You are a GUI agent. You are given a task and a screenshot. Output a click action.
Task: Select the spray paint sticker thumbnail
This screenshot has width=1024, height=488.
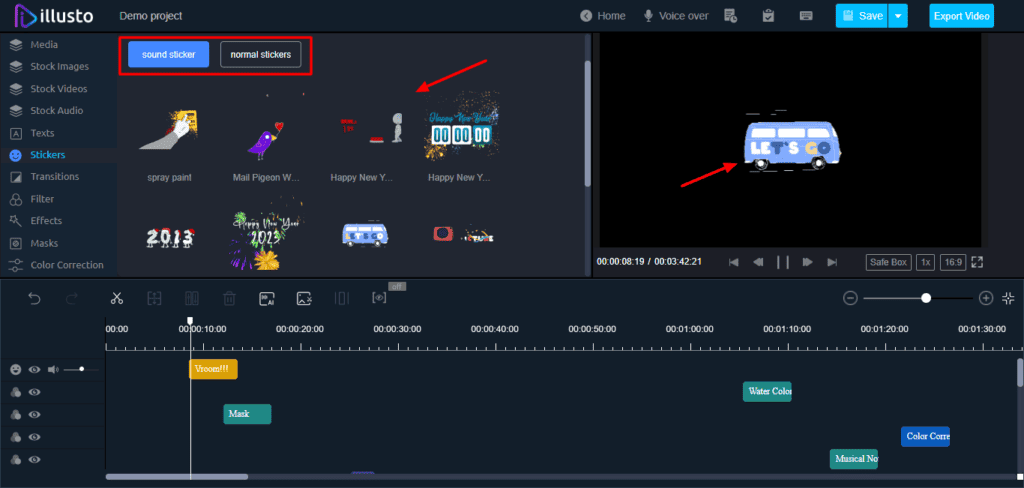(x=169, y=134)
